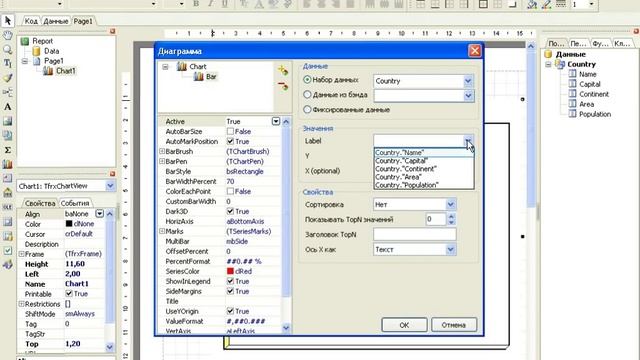
Task: Click the Population field in data tree
Action: point(595,114)
